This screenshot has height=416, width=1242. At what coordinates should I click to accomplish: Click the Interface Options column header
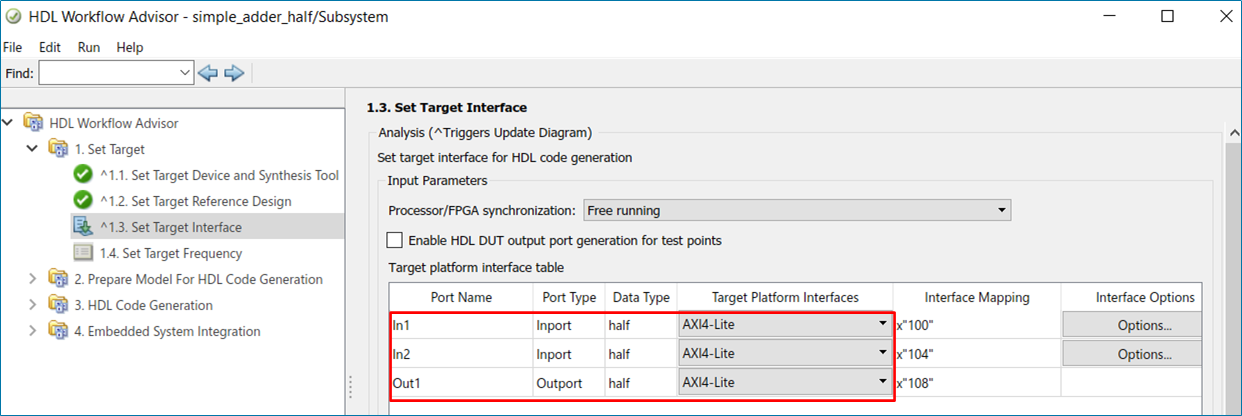point(1145,297)
